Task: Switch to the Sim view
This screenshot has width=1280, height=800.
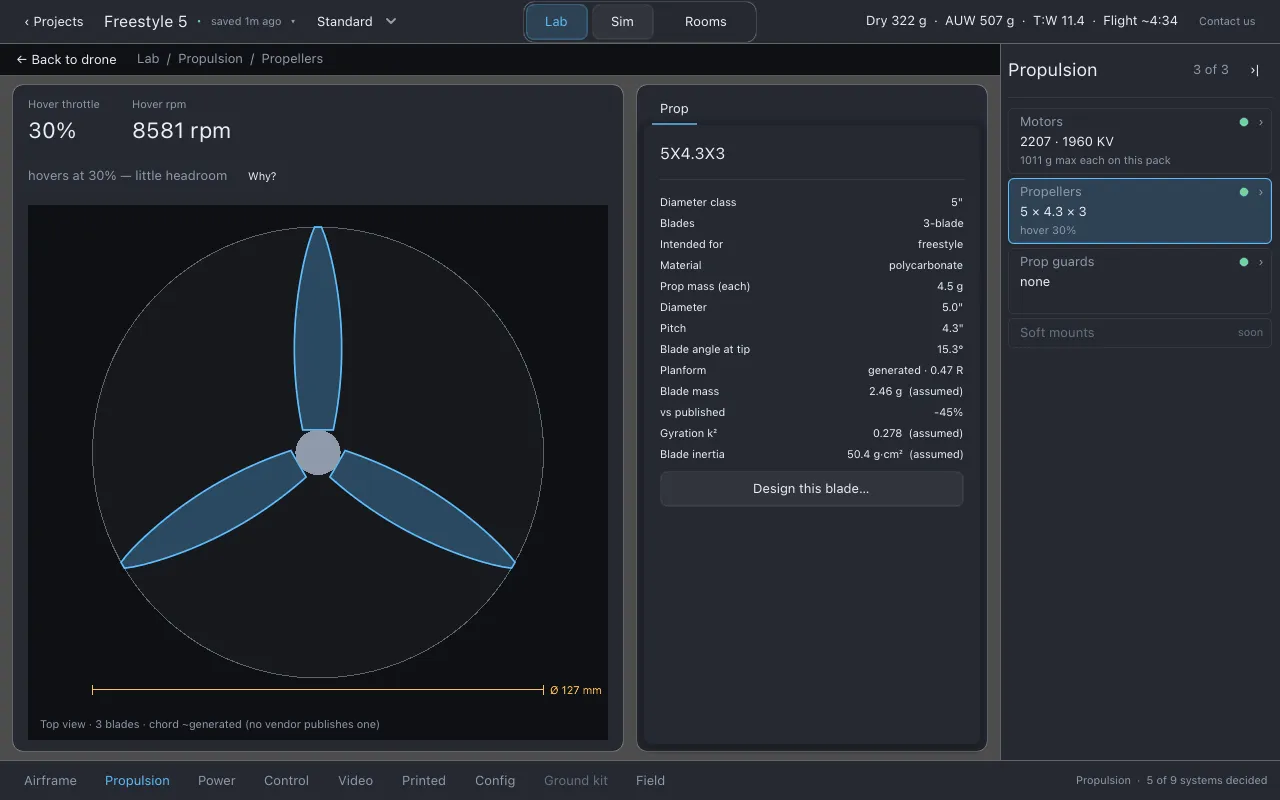Action: click(622, 21)
